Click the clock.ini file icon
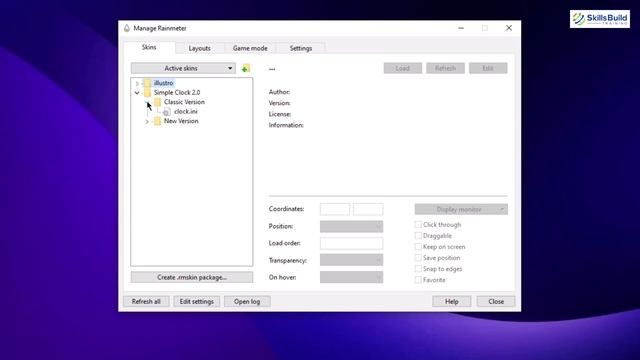The image size is (640, 360). click(167, 111)
